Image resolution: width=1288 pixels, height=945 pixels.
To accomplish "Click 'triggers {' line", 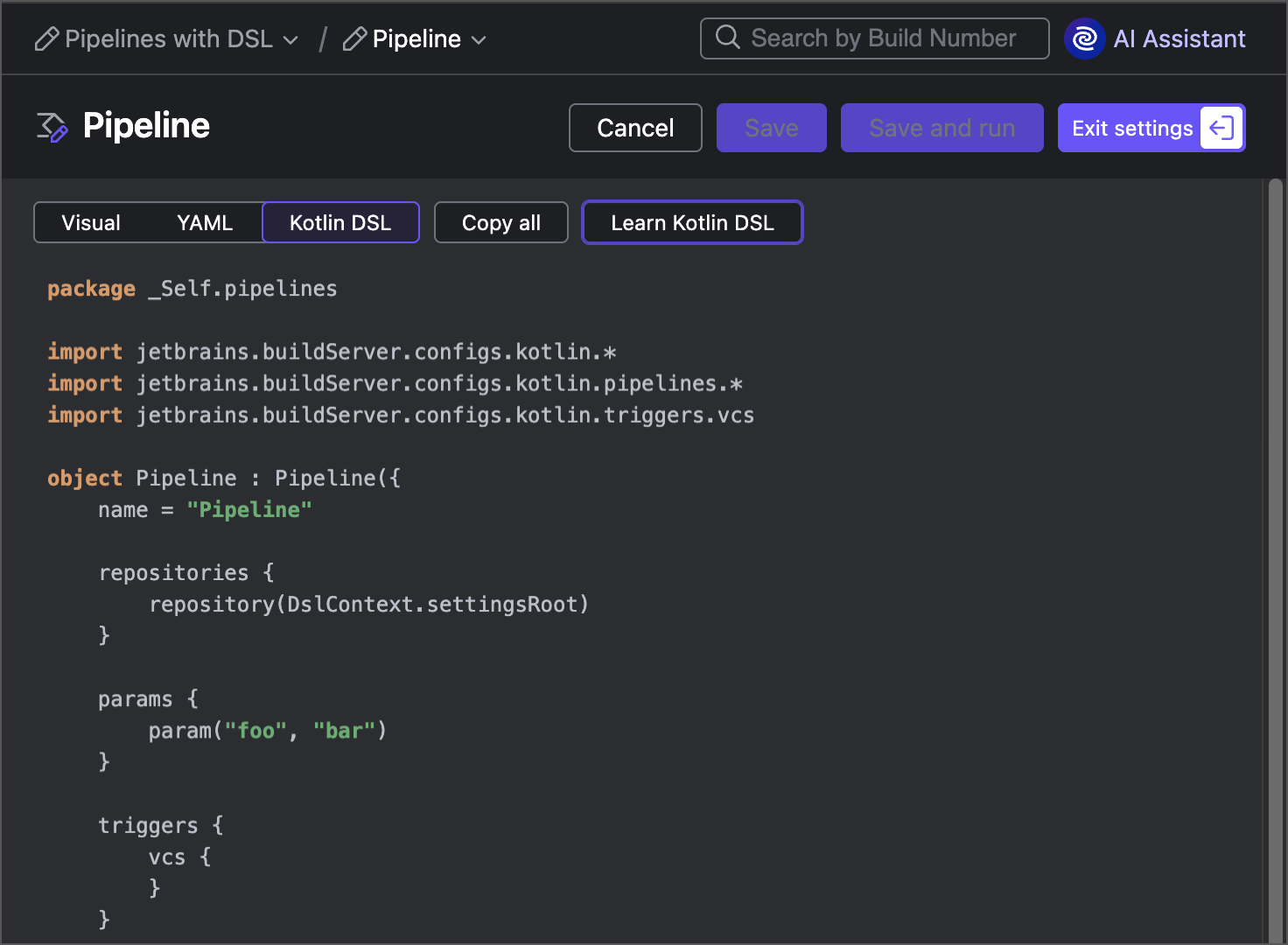I will coord(161,825).
